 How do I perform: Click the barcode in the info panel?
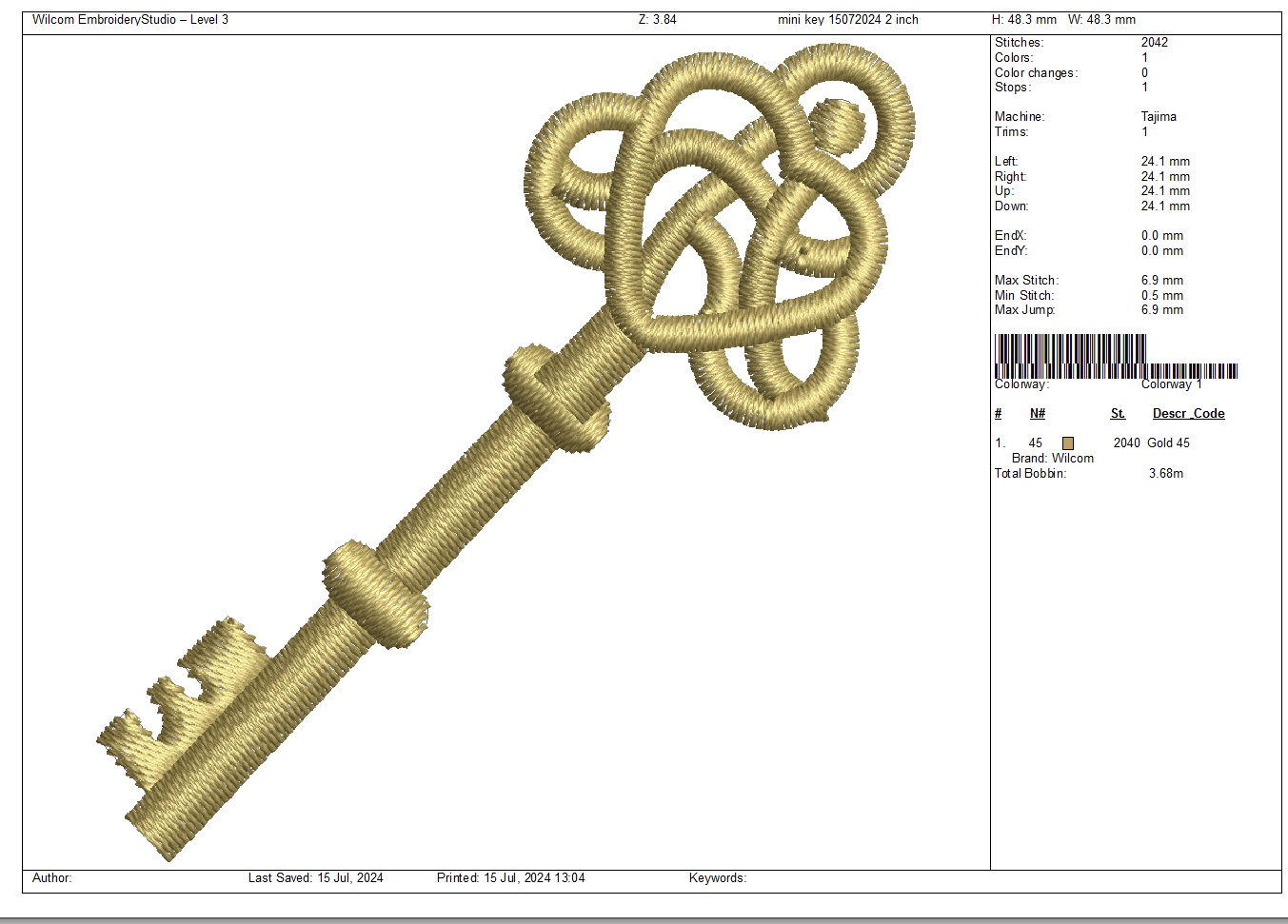click(1115, 356)
